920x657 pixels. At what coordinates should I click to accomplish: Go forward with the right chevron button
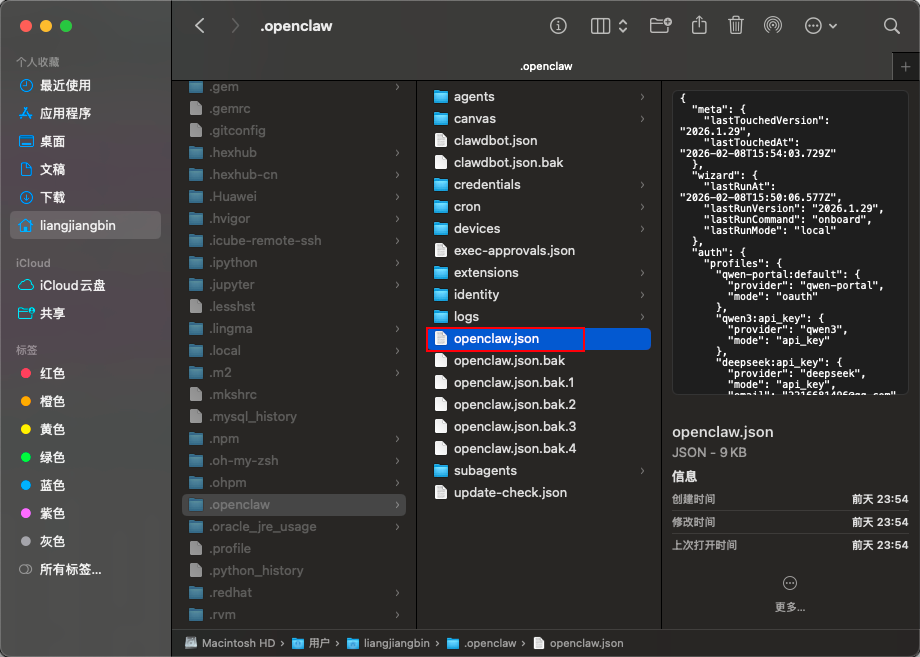tap(235, 26)
